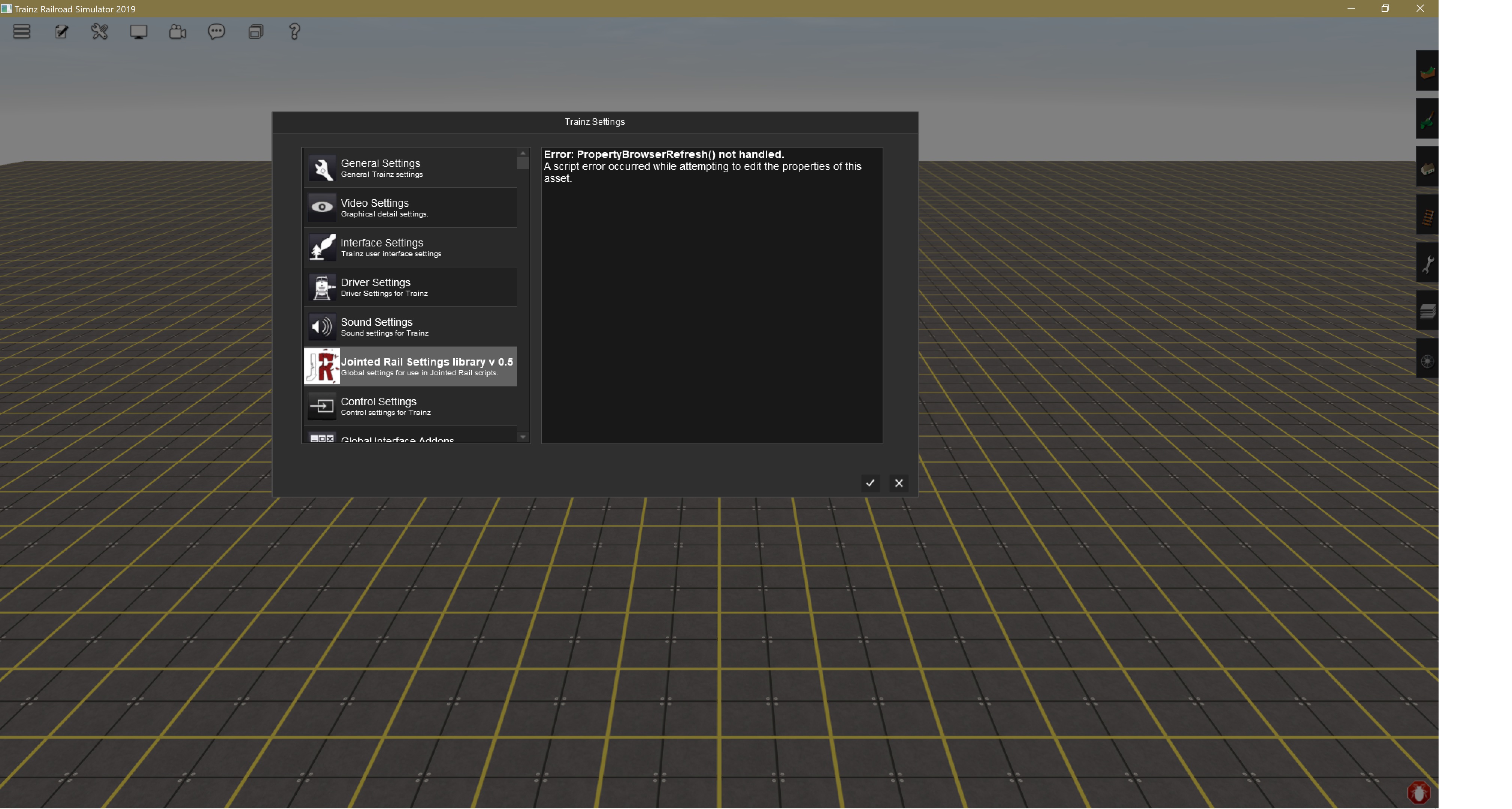Open the Tools wrench-and-screwdriver menu
The image size is (1512, 809).
click(x=100, y=32)
